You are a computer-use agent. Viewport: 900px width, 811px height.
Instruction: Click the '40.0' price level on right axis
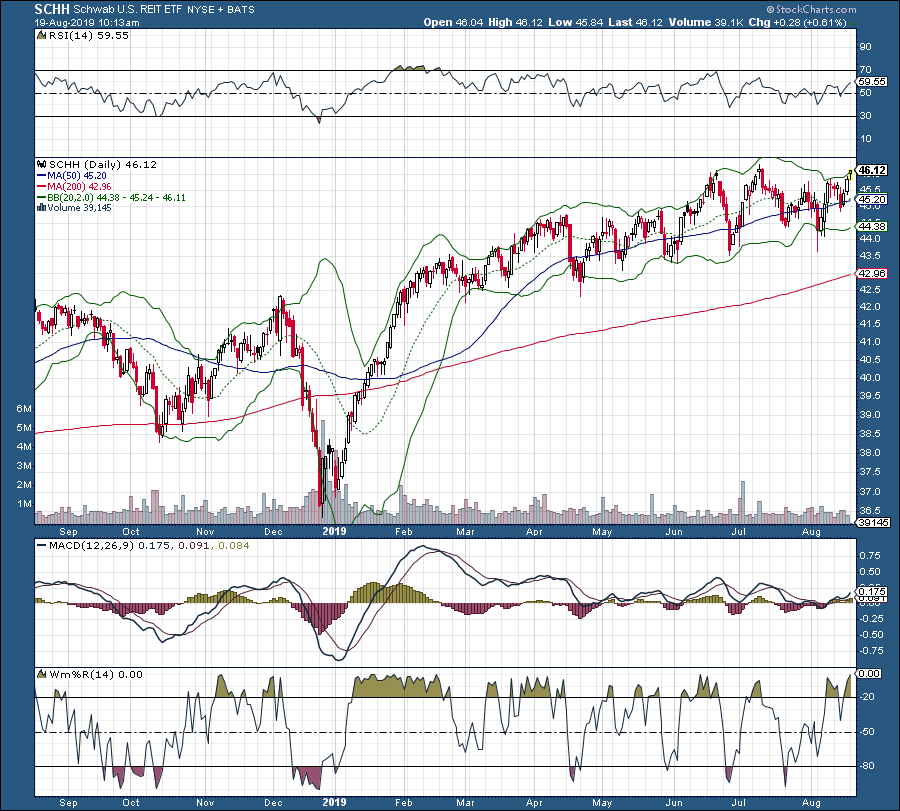[870, 377]
